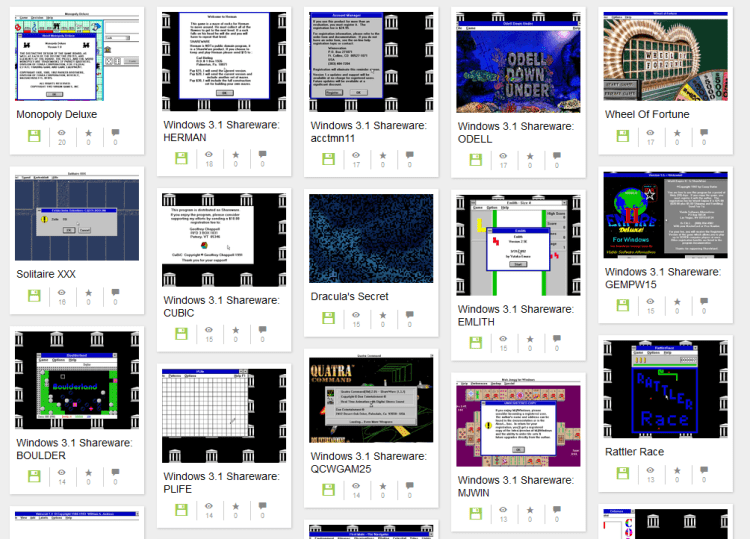Open the CUBIC shareware thumbnail
750x539 pixels.
tap(224, 240)
